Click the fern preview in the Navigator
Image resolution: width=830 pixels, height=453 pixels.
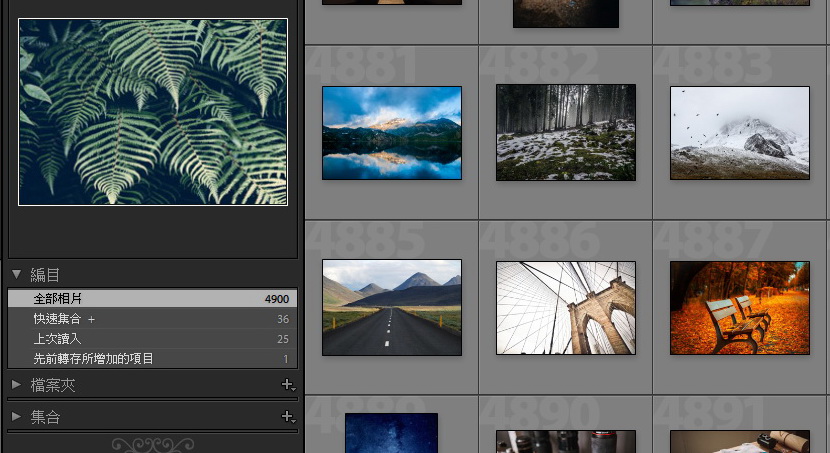[153, 112]
